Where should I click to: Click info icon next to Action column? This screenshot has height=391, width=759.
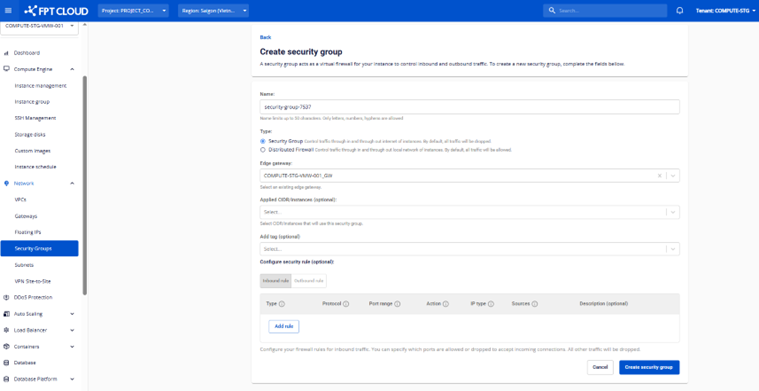[446, 304]
